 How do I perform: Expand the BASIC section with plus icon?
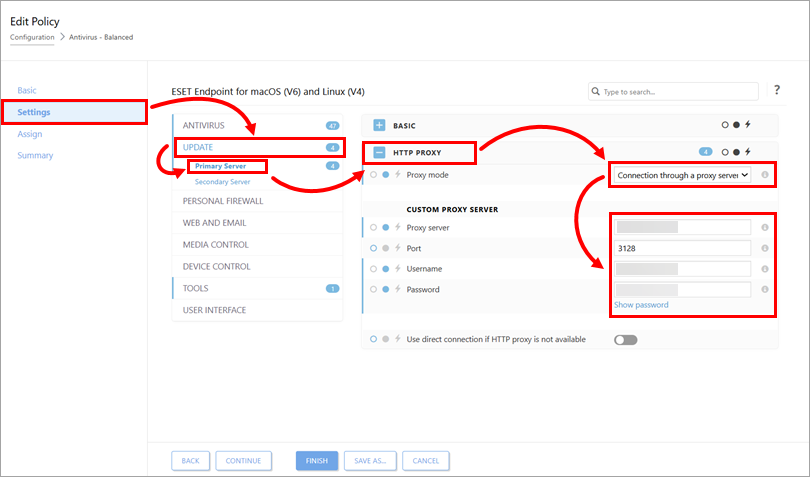click(x=379, y=125)
